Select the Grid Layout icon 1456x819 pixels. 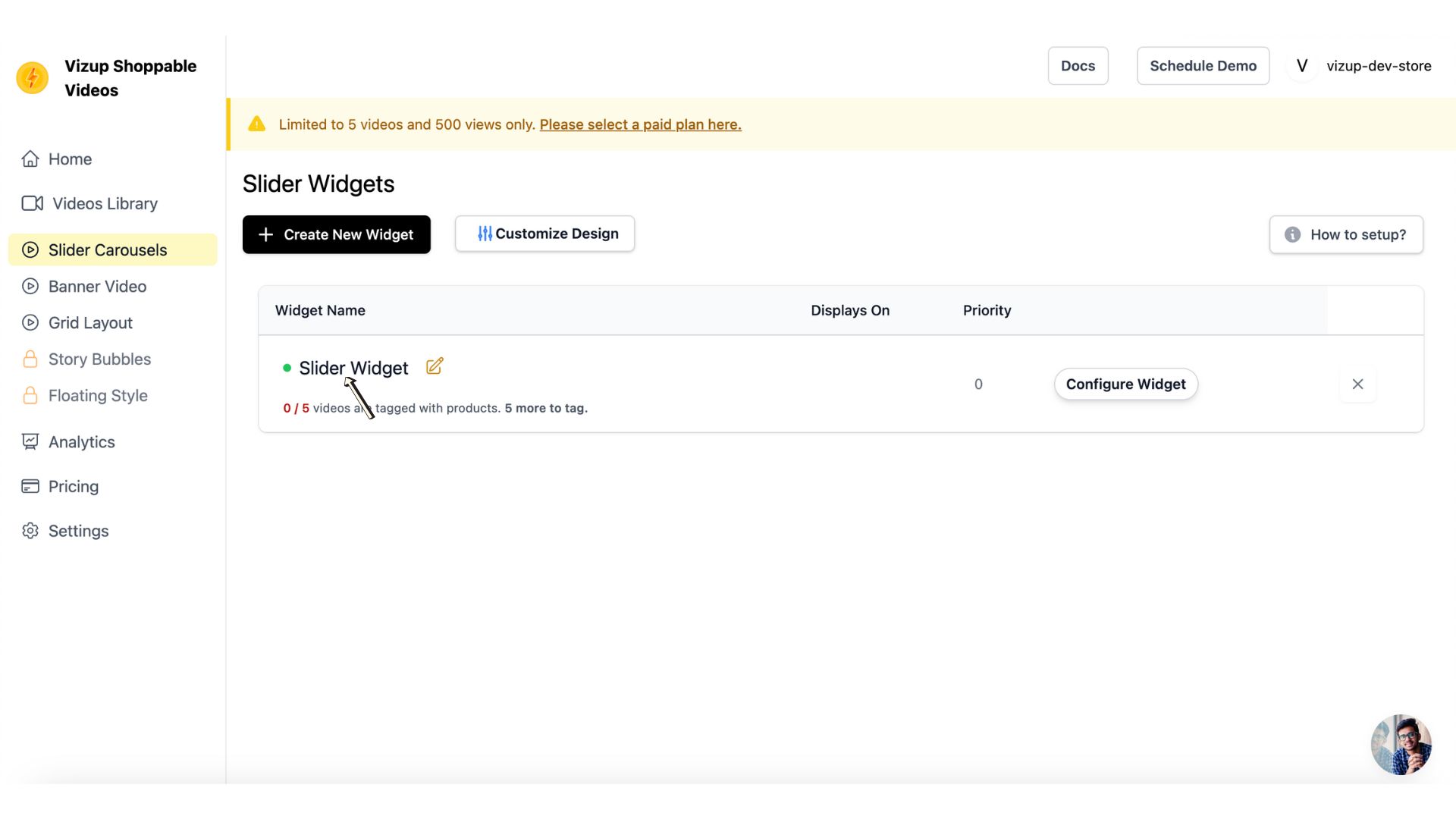pyautogui.click(x=30, y=322)
